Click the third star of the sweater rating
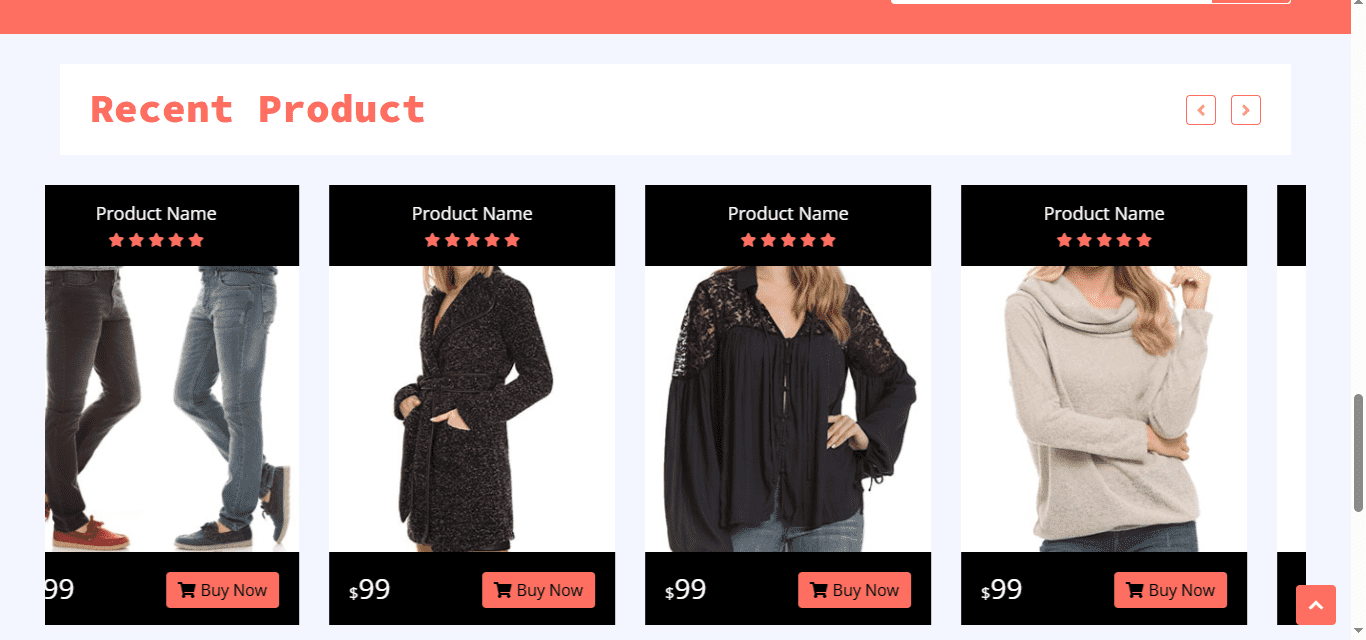This screenshot has height=640, width=1366. [1104, 240]
